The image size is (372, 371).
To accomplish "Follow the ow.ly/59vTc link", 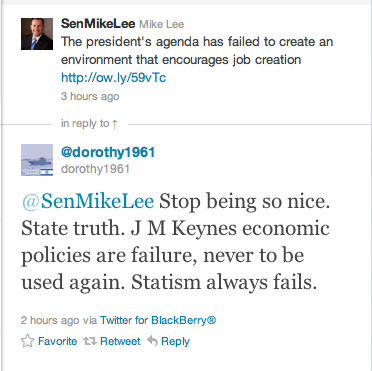I will pos(113,78).
